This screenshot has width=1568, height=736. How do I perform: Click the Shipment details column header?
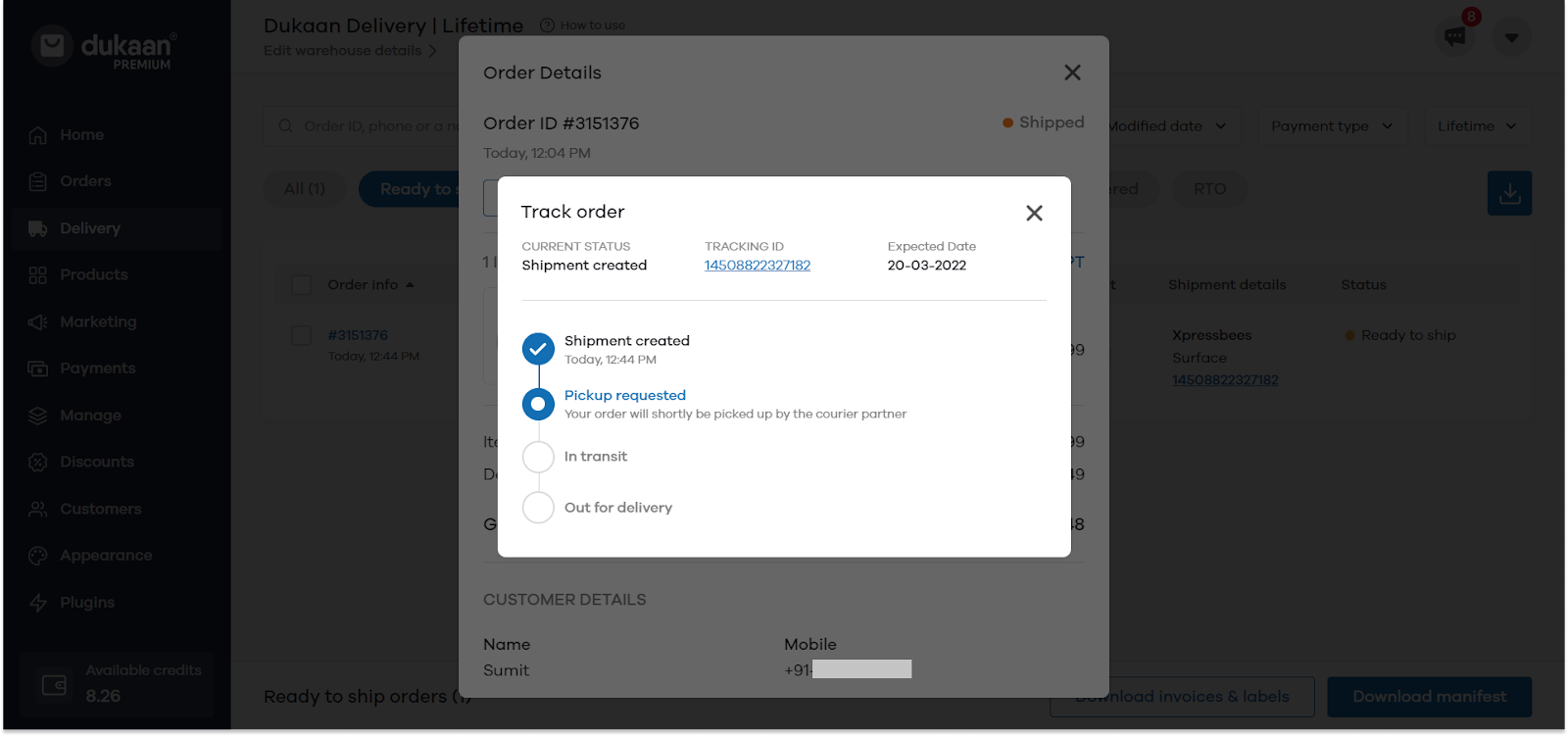[x=1227, y=285]
